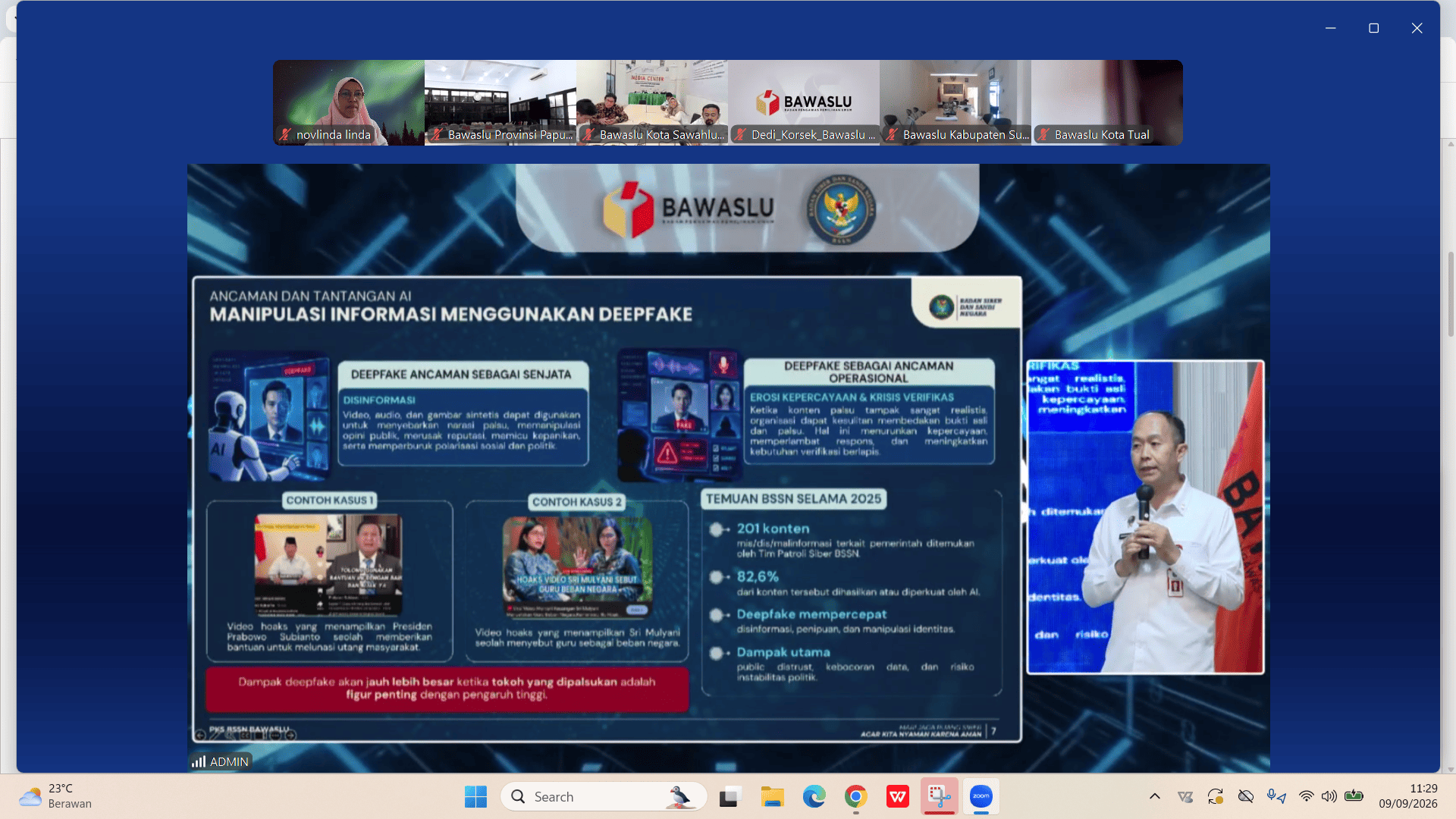Click the sync refresh tray icon
The image size is (1456, 819).
coord(1216,796)
